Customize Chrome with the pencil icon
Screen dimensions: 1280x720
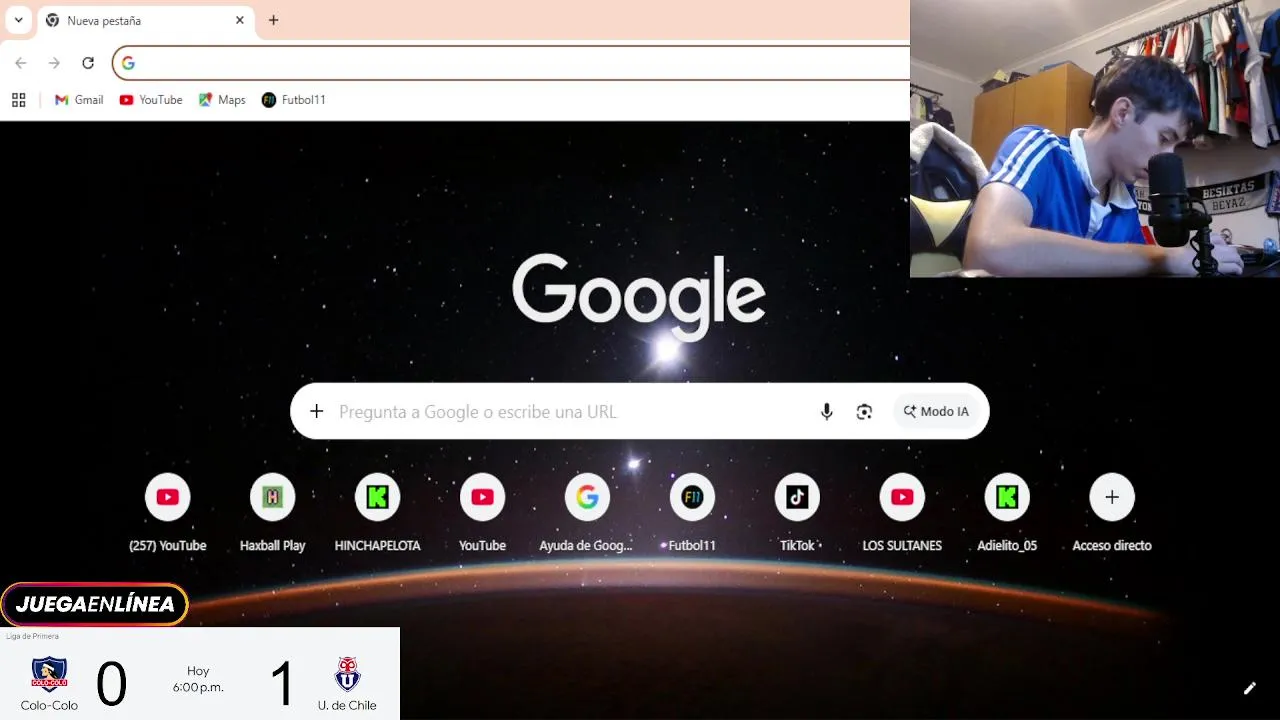1249,688
